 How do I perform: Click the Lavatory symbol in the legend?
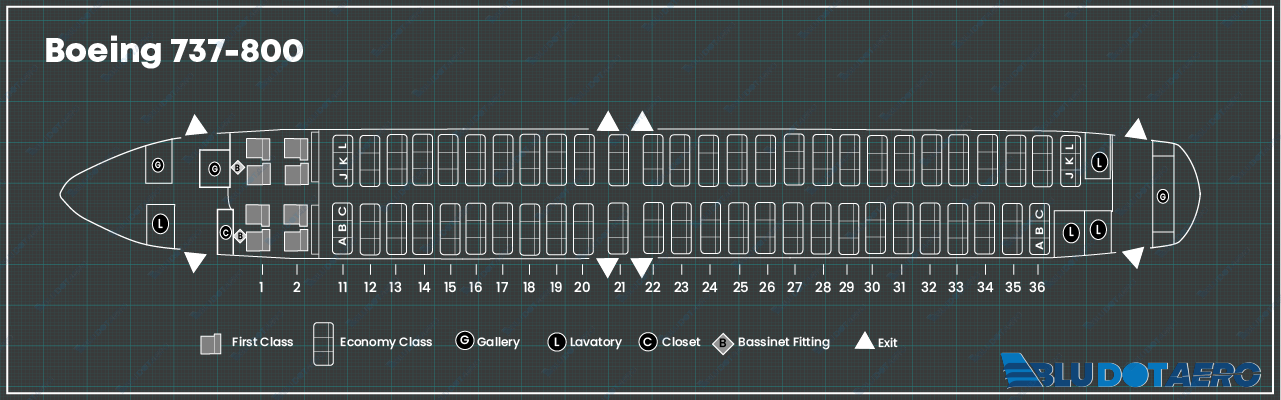(x=557, y=342)
